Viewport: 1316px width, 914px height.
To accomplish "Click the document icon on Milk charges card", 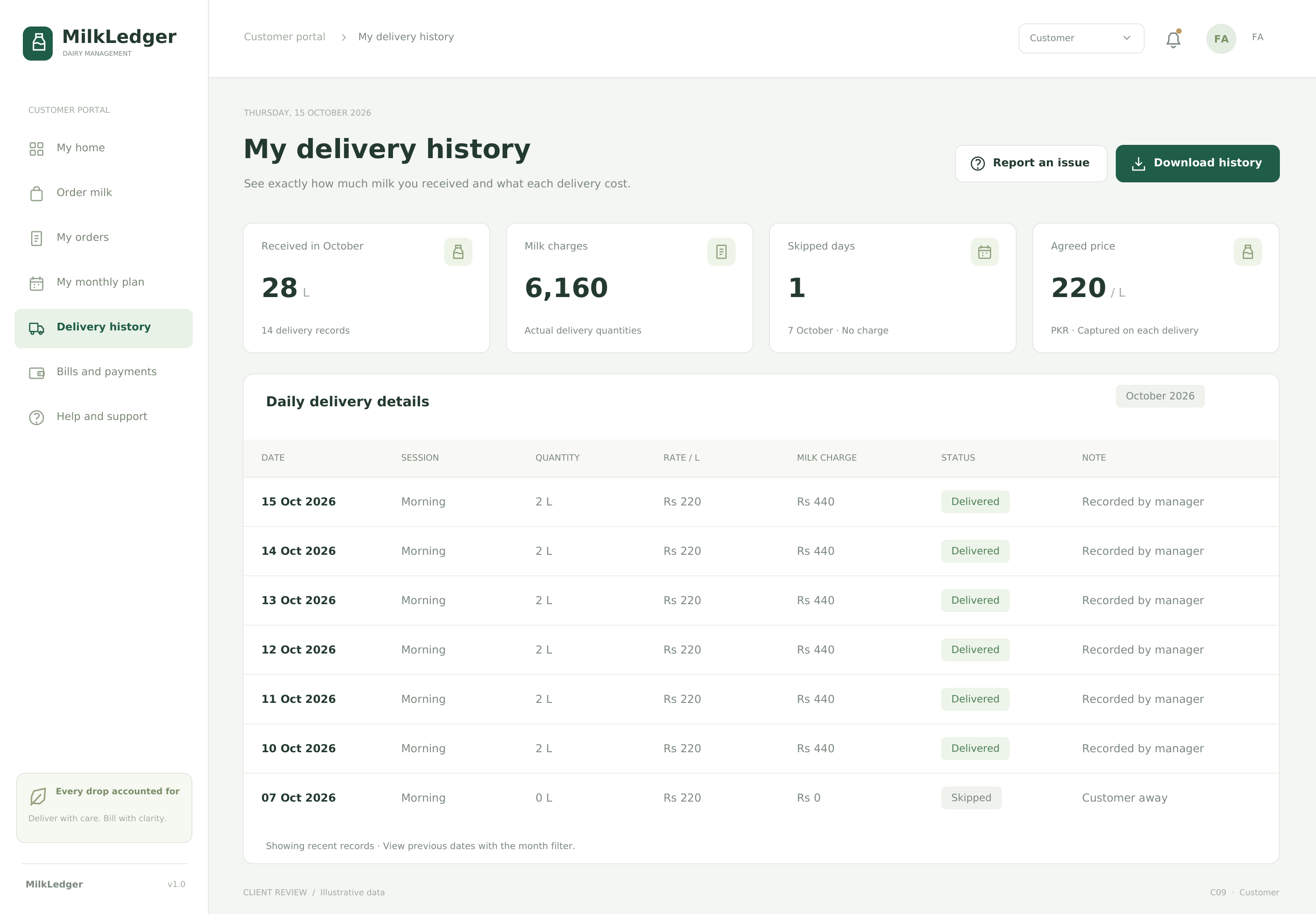I will (721, 252).
